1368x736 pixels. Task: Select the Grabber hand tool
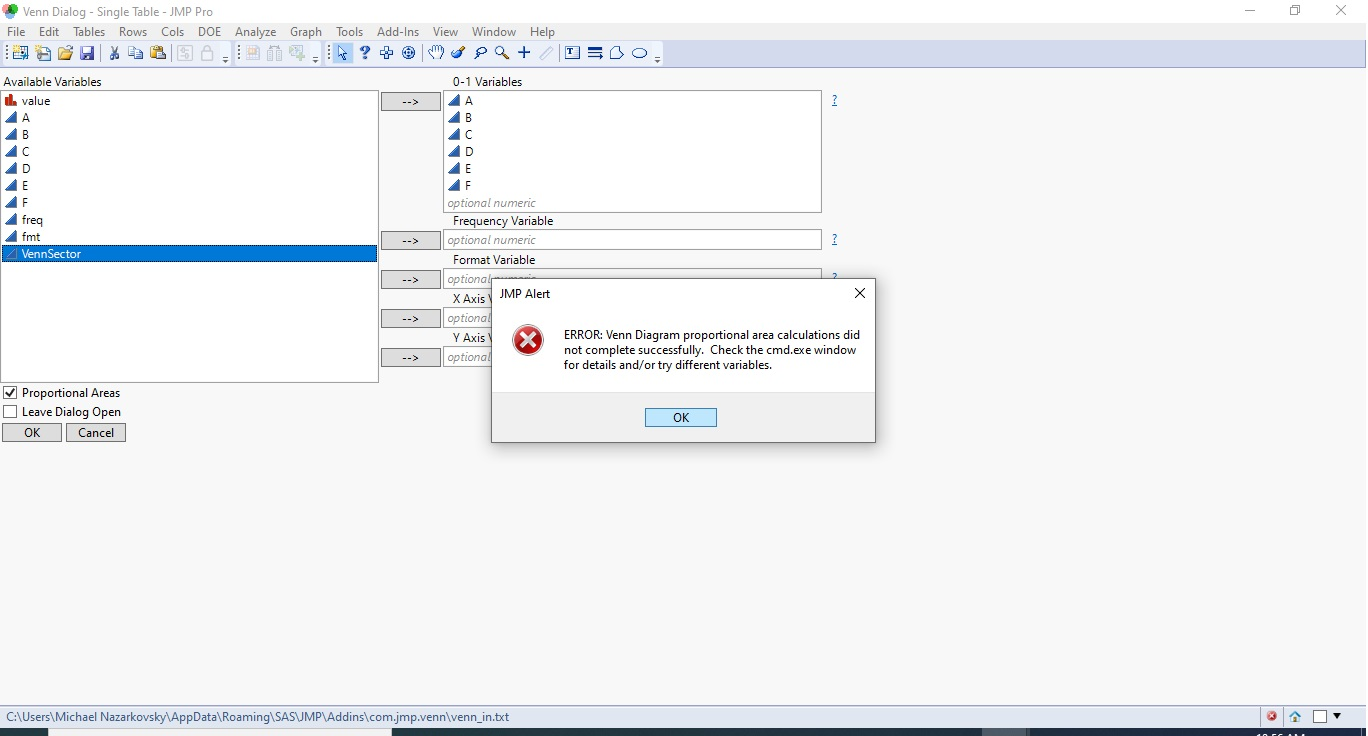(x=436, y=53)
